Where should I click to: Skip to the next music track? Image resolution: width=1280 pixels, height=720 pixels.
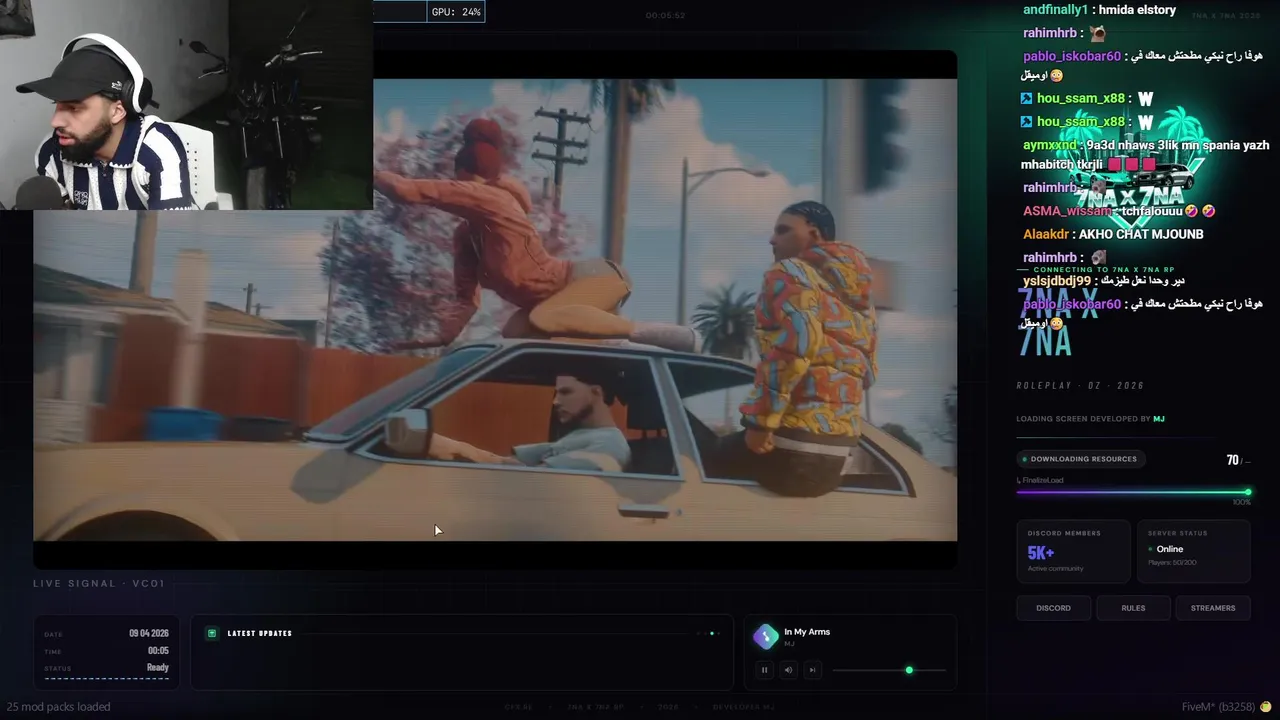(812, 670)
